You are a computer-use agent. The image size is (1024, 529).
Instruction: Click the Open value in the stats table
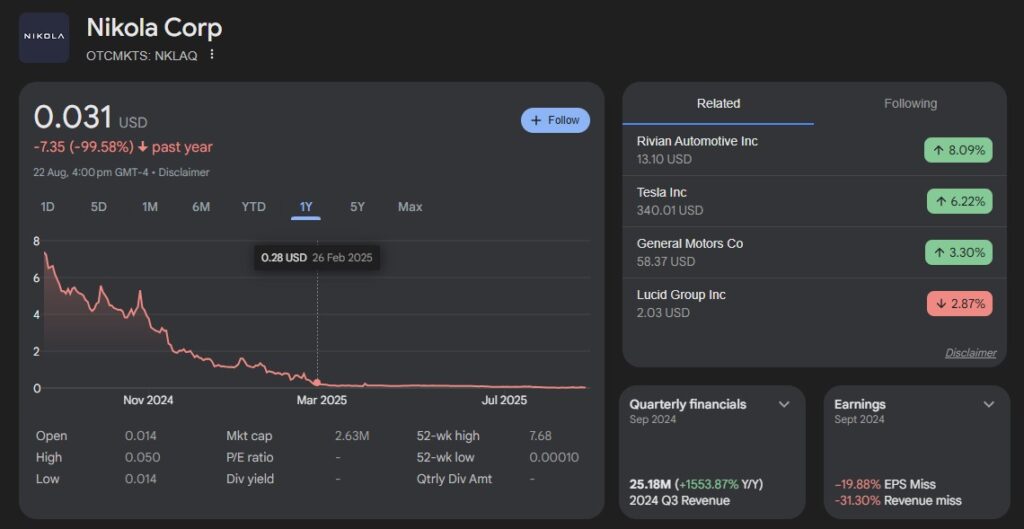[141, 436]
